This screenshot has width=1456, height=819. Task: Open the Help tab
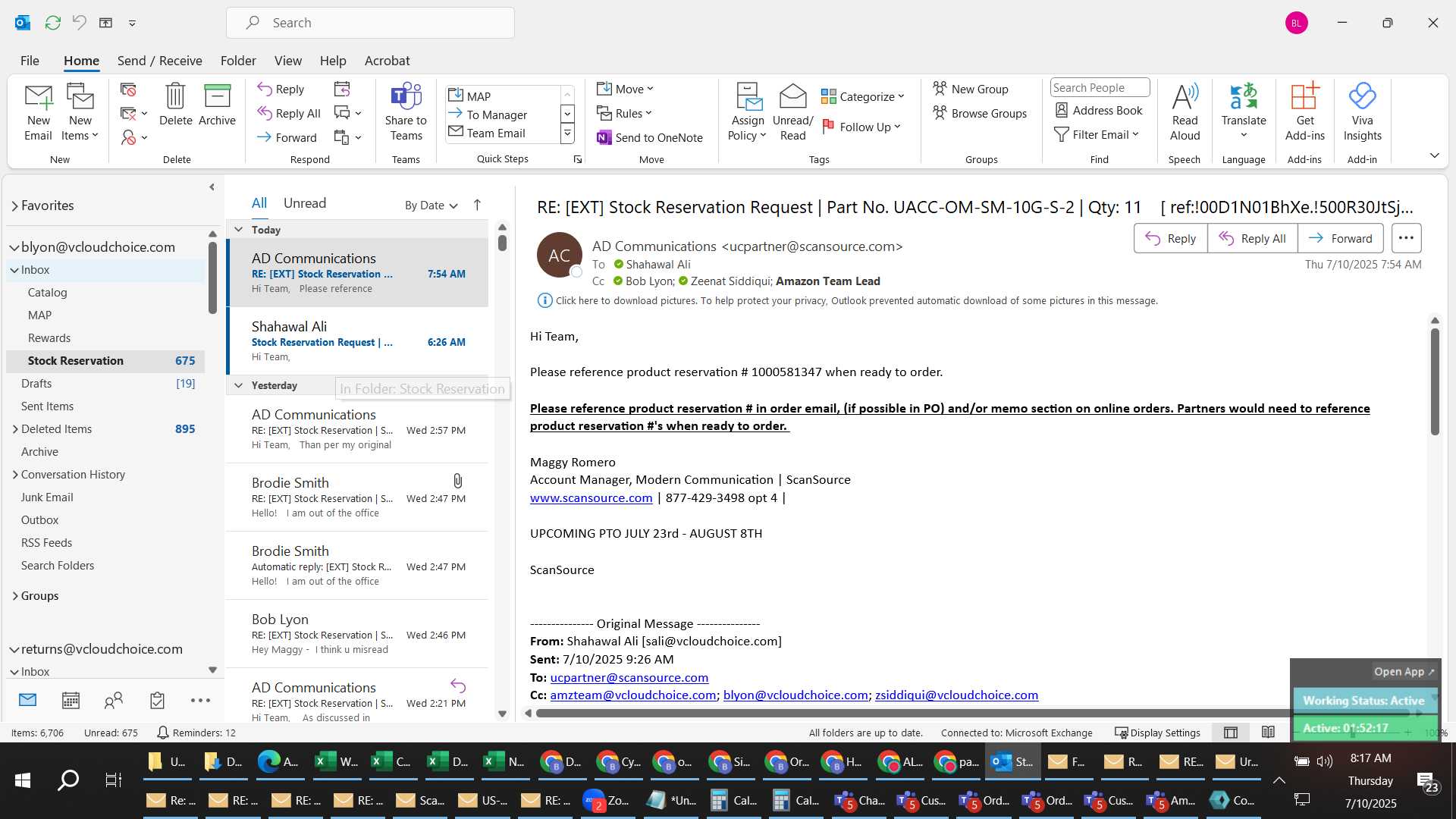tap(333, 61)
